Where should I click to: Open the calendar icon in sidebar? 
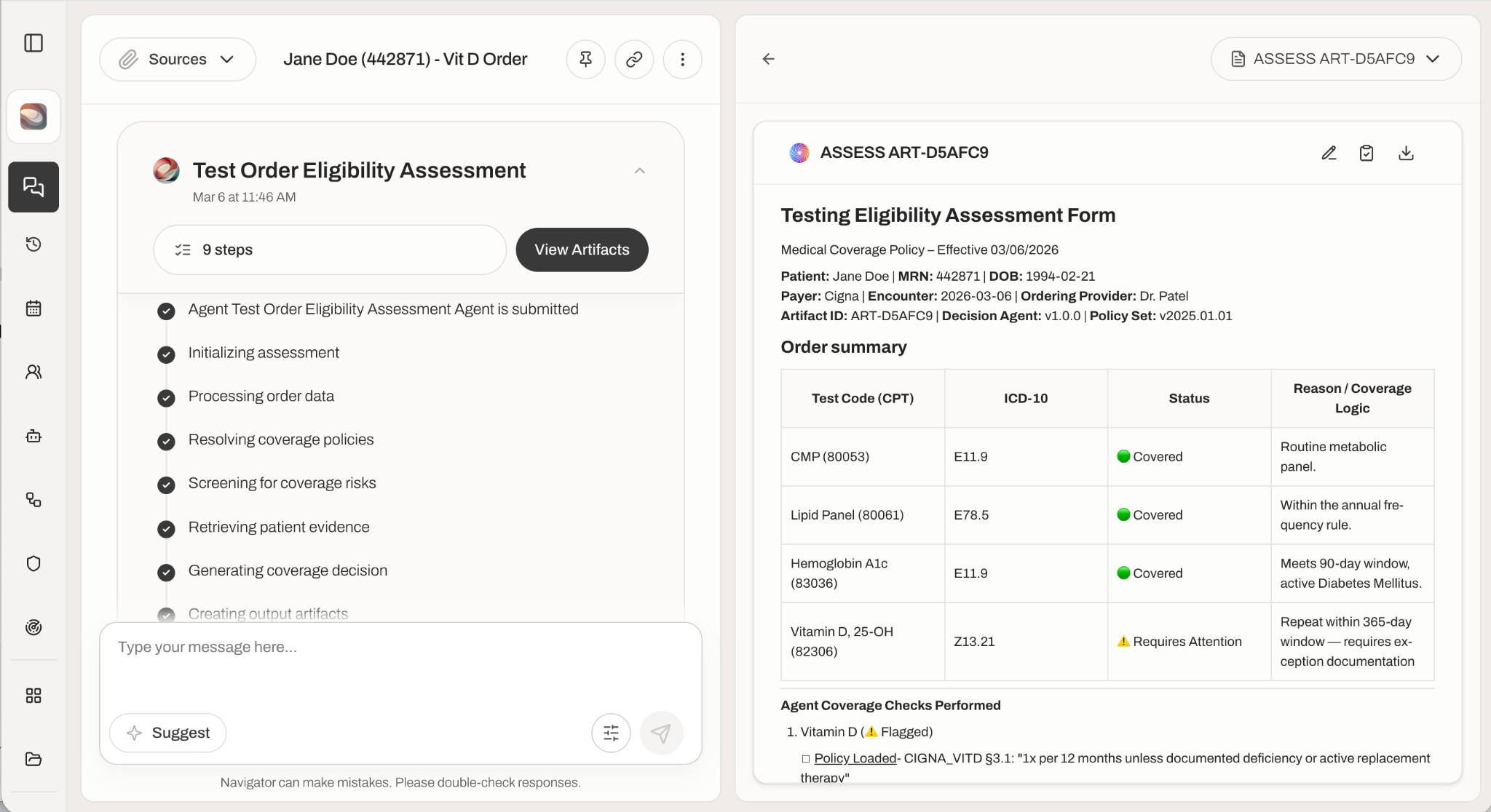click(x=33, y=309)
